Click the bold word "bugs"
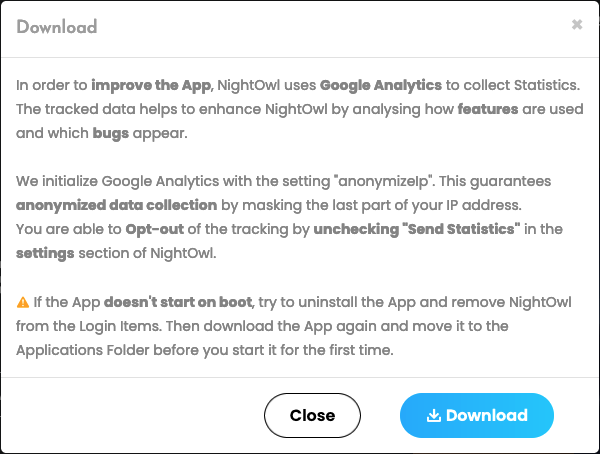Image resolution: width=600 pixels, height=454 pixels. click(111, 133)
